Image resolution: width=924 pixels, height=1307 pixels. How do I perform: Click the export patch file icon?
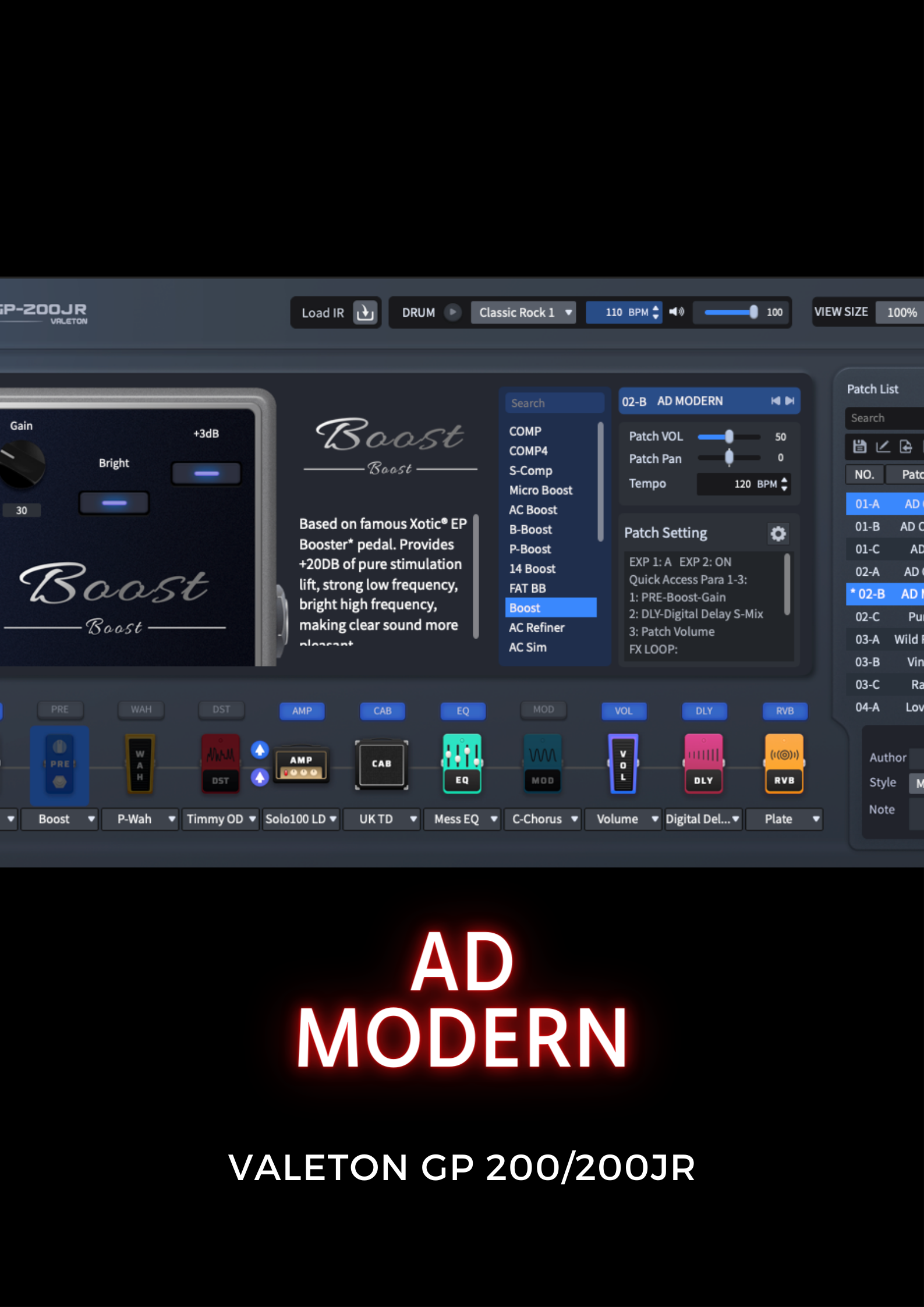[905, 447]
